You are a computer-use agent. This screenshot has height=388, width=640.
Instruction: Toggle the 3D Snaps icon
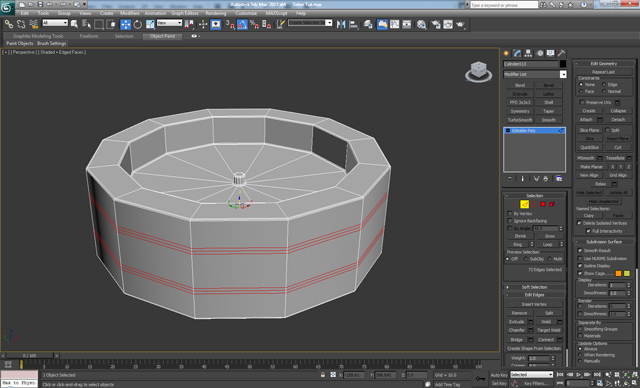click(230, 24)
